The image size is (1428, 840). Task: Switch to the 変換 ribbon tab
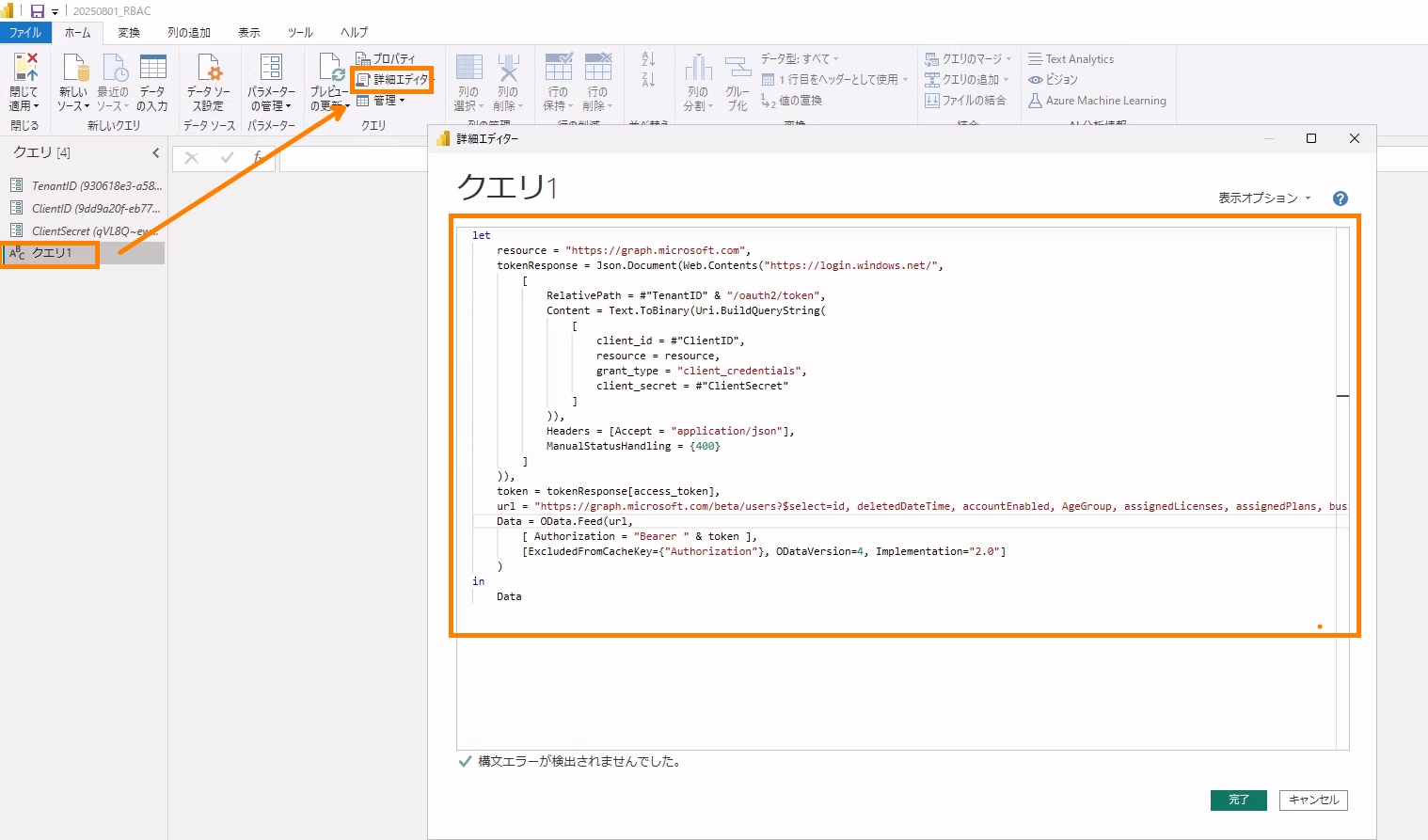128,31
